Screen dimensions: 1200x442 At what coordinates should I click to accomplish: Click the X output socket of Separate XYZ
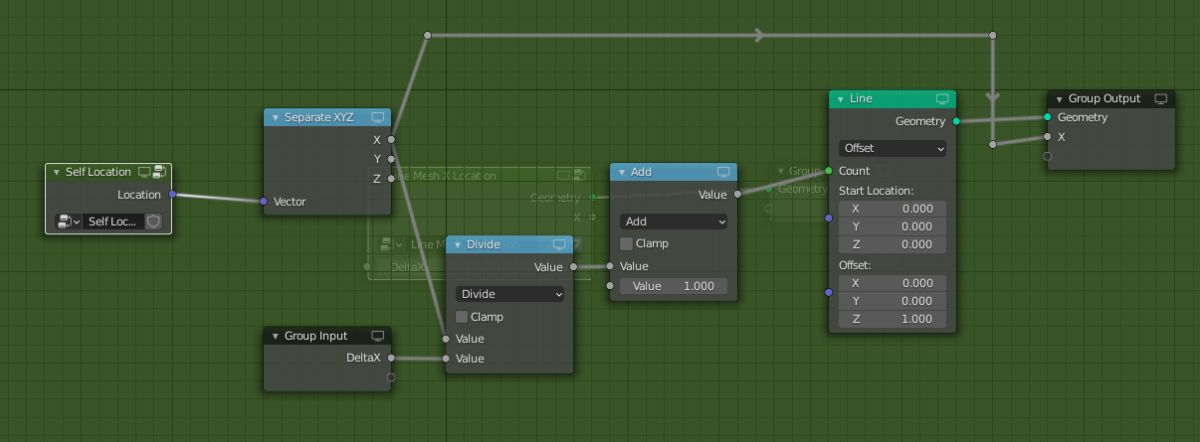391,139
